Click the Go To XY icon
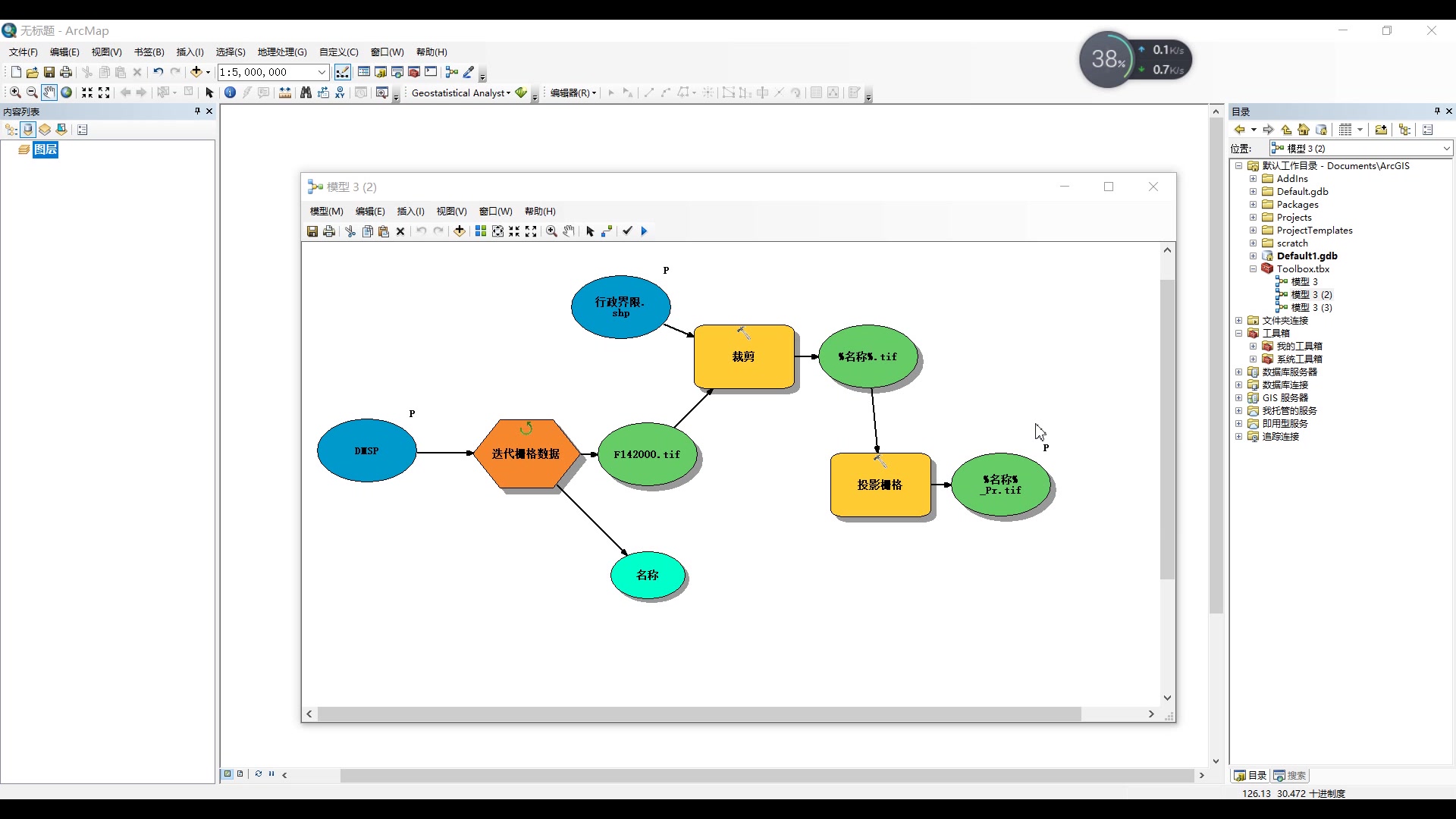 point(340,93)
